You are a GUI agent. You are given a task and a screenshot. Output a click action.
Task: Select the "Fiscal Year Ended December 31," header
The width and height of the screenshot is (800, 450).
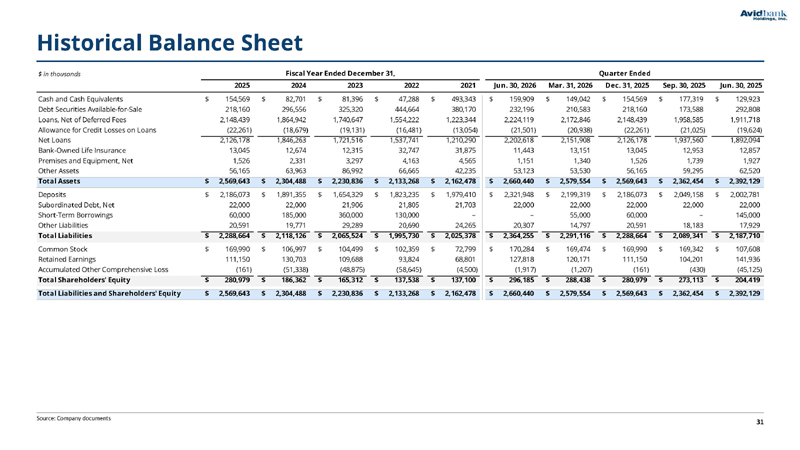340,73
